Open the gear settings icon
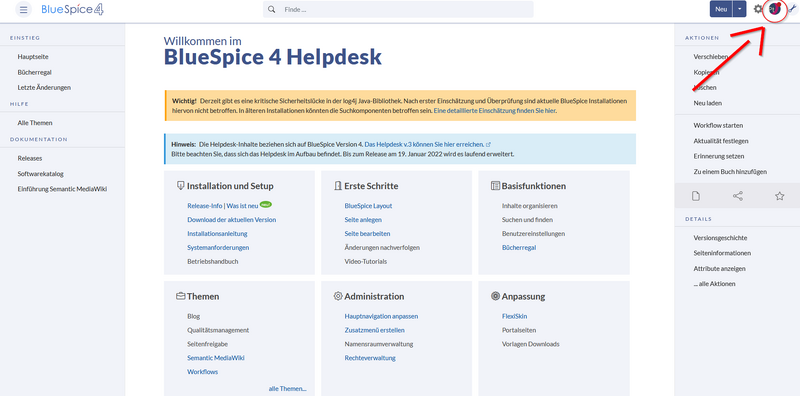The width and height of the screenshot is (800, 396). click(x=758, y=9)
